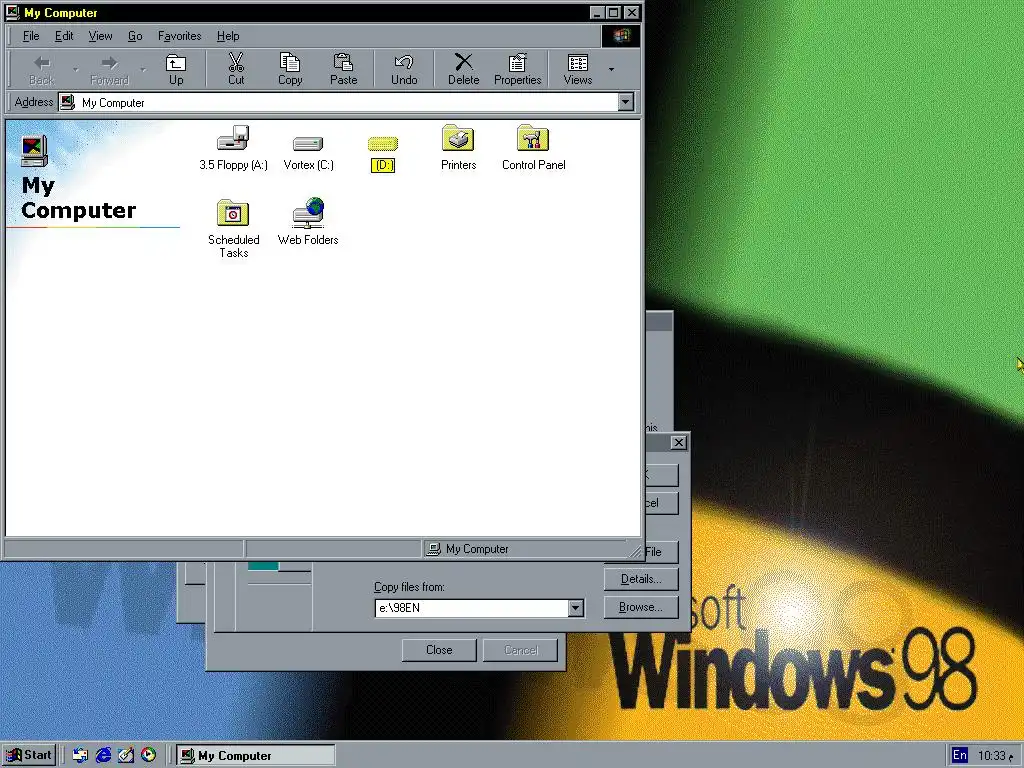Screen dimensions: 1024x768
Task: Click the Address bar My Computer field
Action: pyautogui.click(x=340, y=102)
